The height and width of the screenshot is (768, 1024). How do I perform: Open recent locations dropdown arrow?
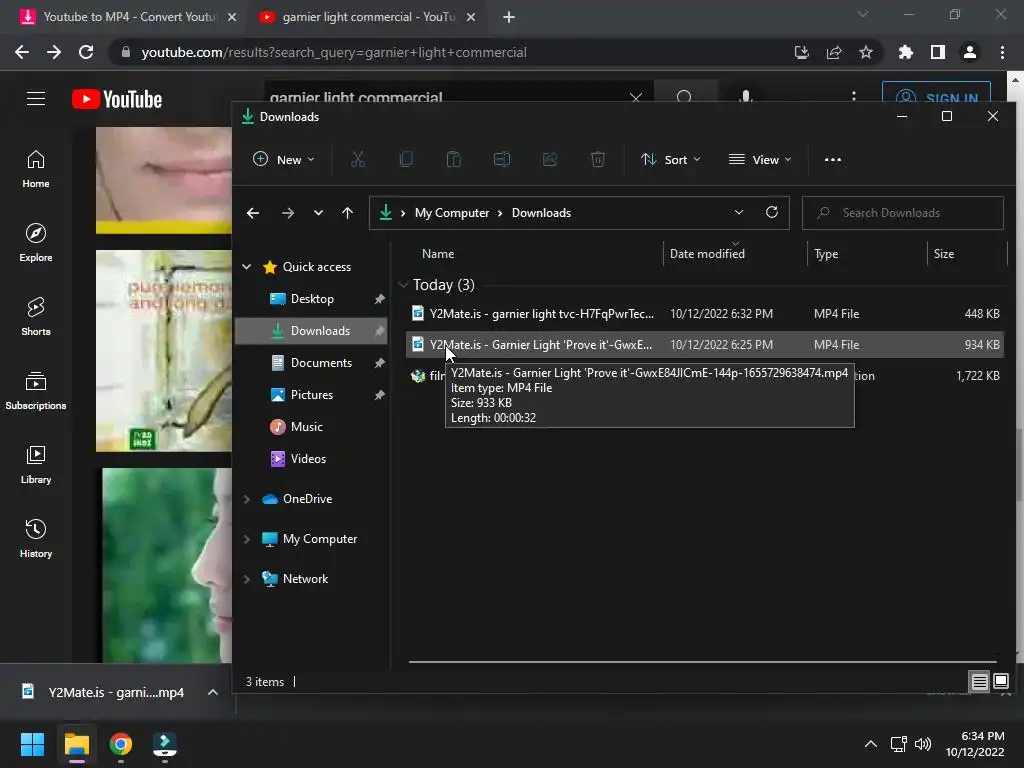click(x=318, y=213)
